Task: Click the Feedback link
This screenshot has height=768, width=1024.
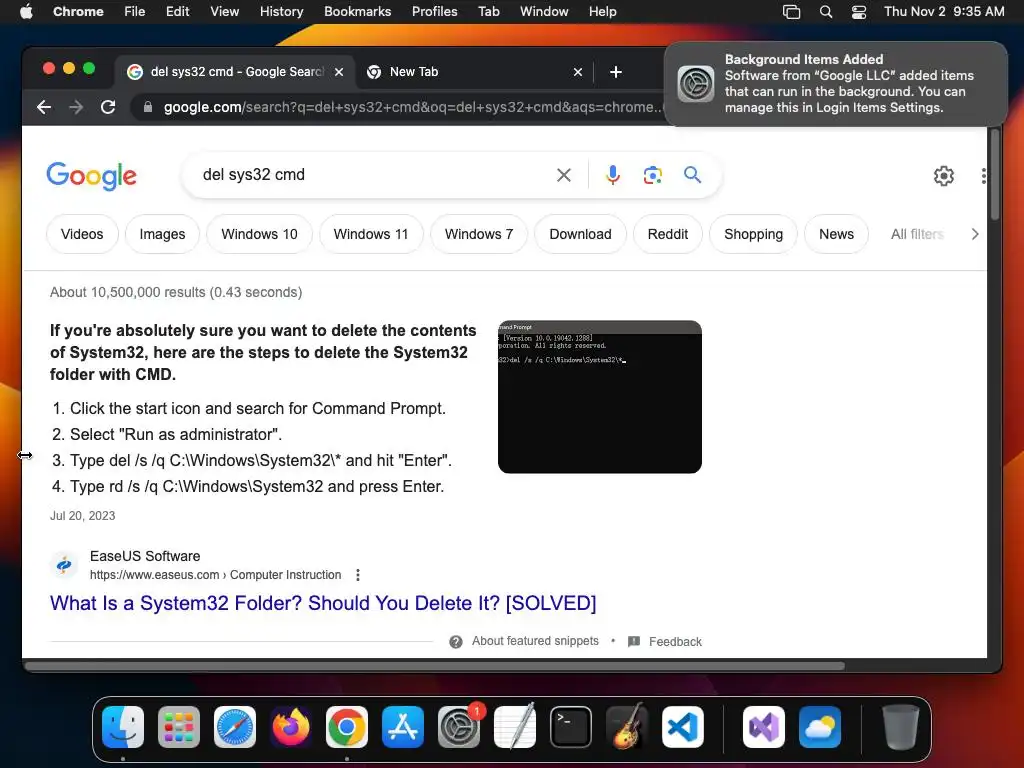Action: pos(675,642)
